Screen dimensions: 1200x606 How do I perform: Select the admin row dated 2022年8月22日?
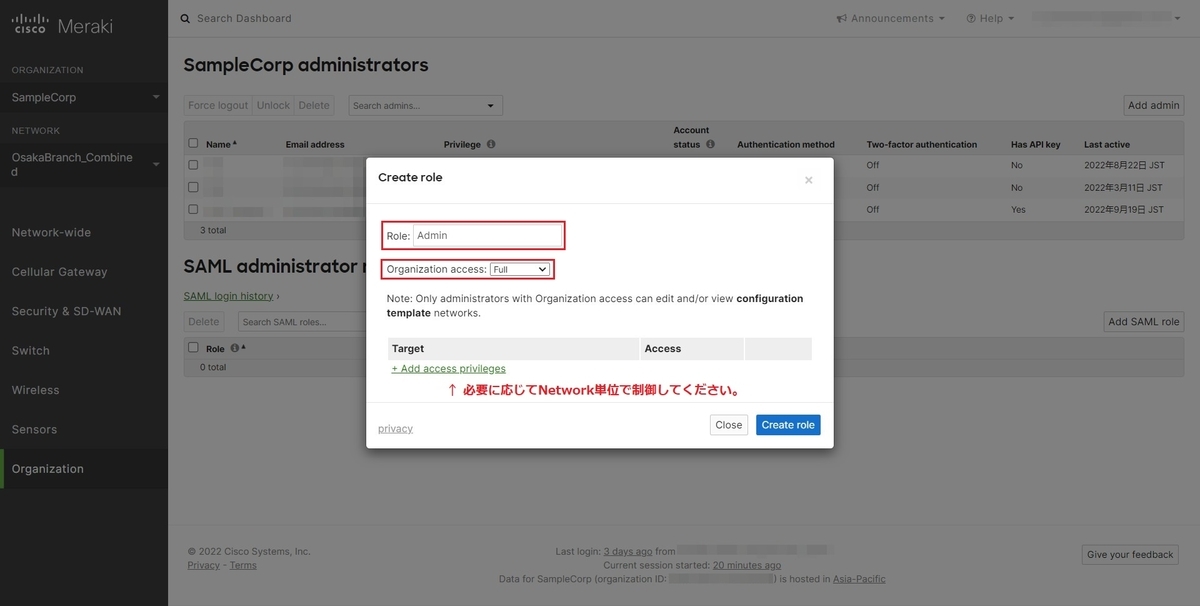point(193,165)
